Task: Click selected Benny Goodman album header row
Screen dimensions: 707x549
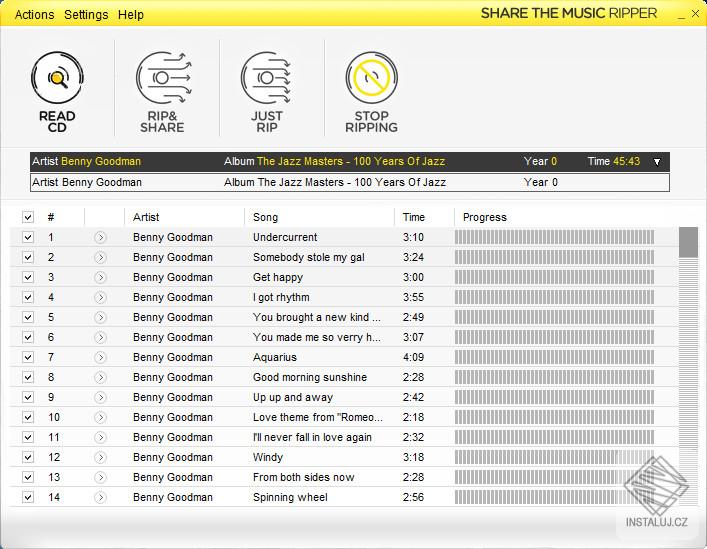Action: coord(349,162)
